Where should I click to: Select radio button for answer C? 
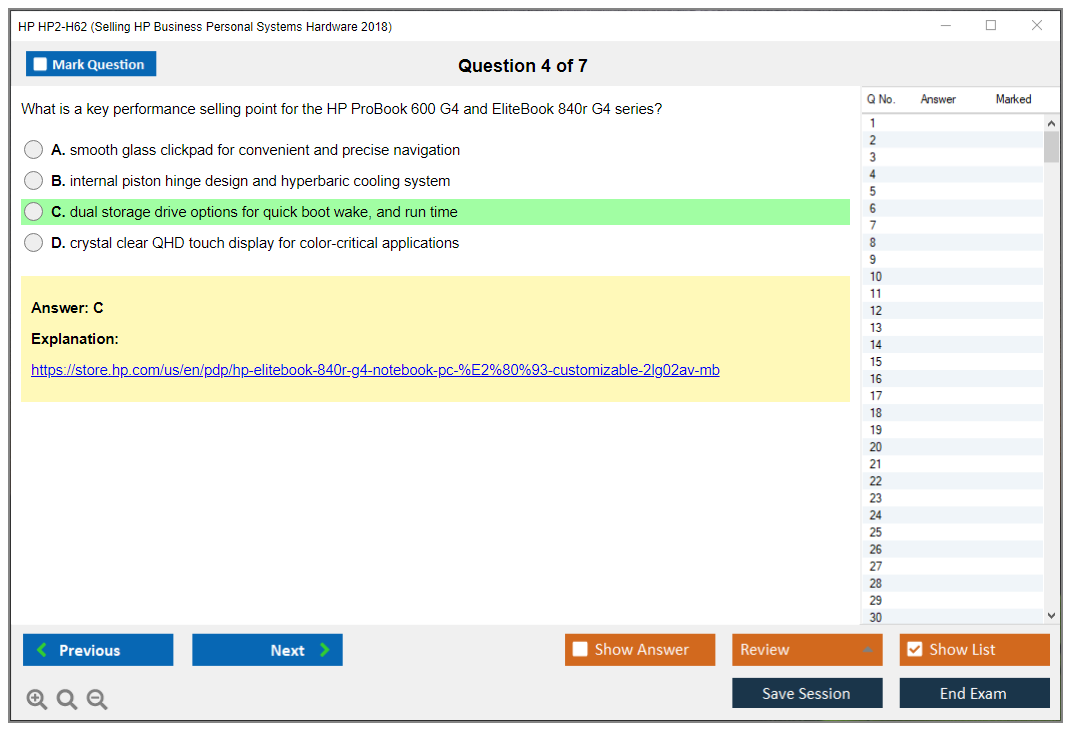34,212
